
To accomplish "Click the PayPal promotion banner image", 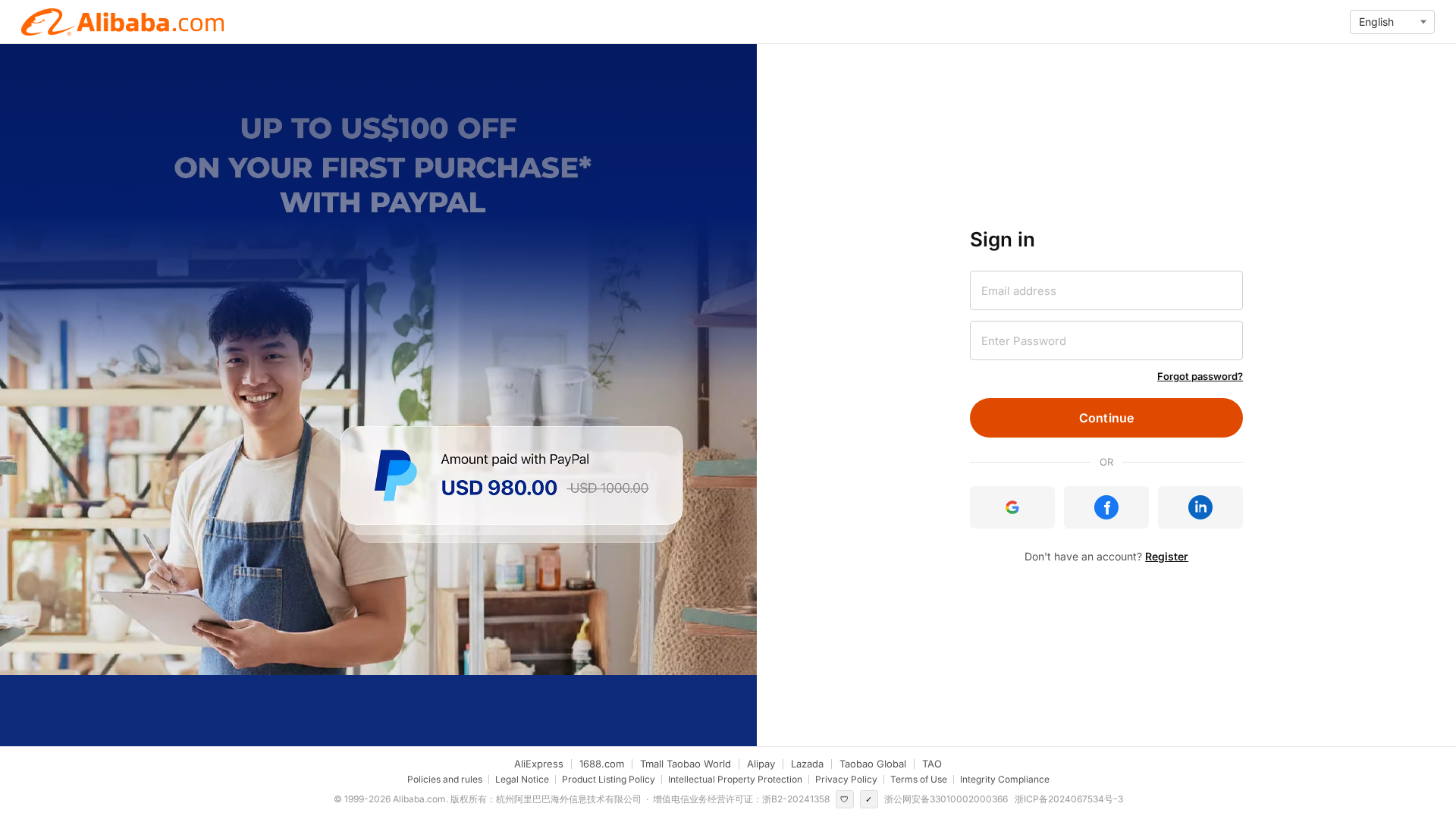I will (x=378, y=359).
